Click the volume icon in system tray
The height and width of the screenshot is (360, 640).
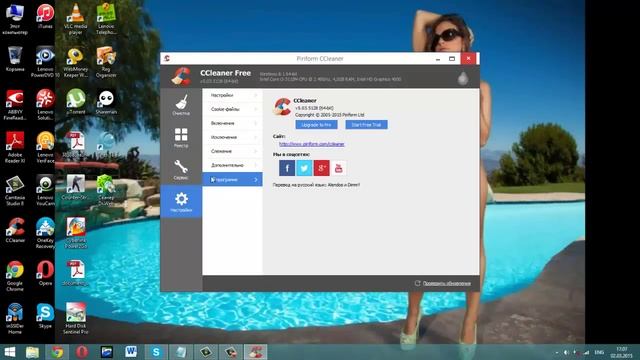566,352
